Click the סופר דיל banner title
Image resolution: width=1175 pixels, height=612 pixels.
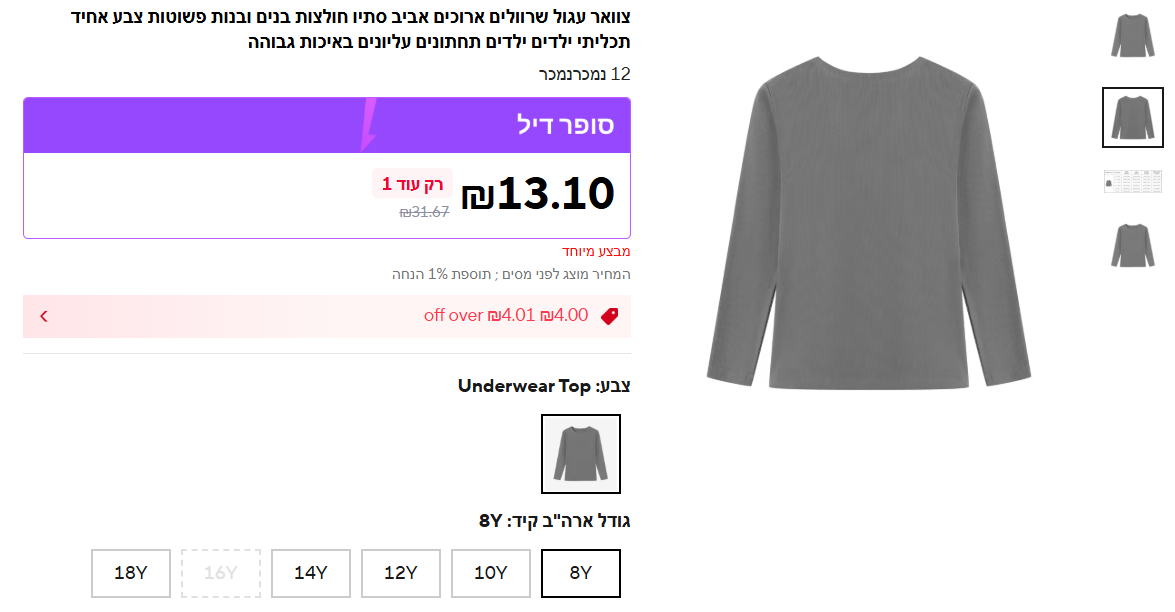click(x=565, y=125)
